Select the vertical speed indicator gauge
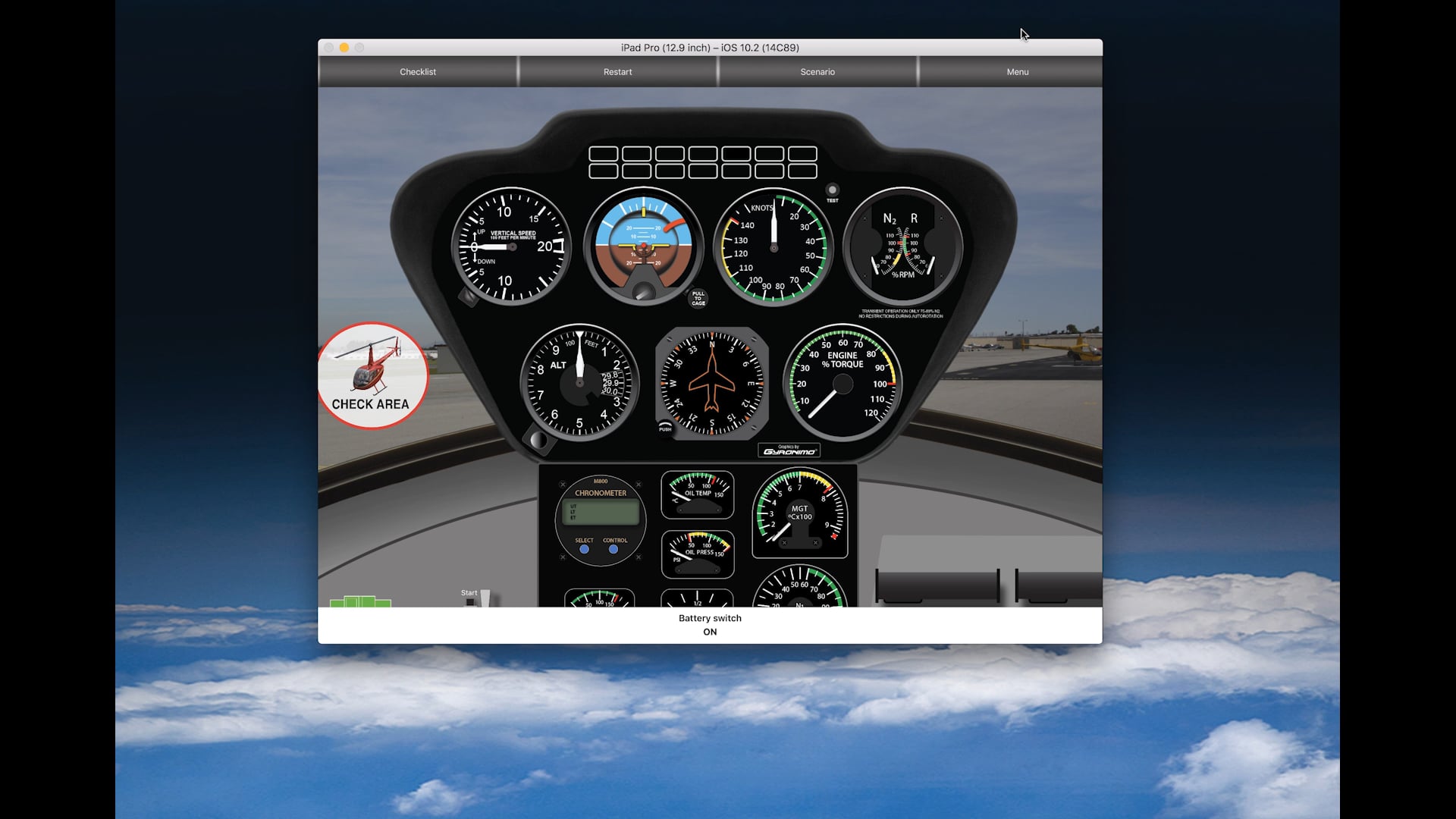 [x=512, y=245]
